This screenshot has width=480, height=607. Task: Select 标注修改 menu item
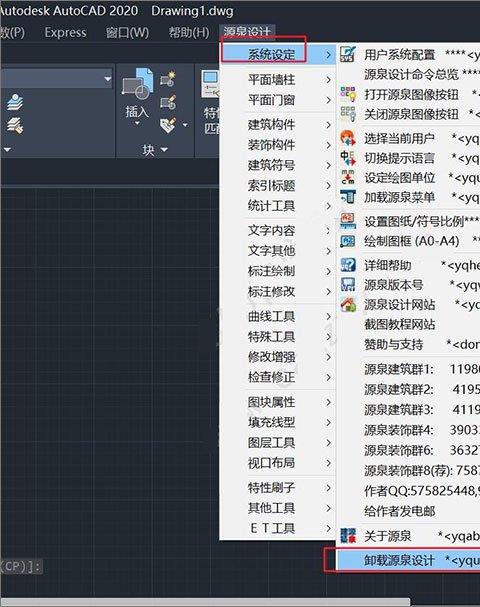278,291
